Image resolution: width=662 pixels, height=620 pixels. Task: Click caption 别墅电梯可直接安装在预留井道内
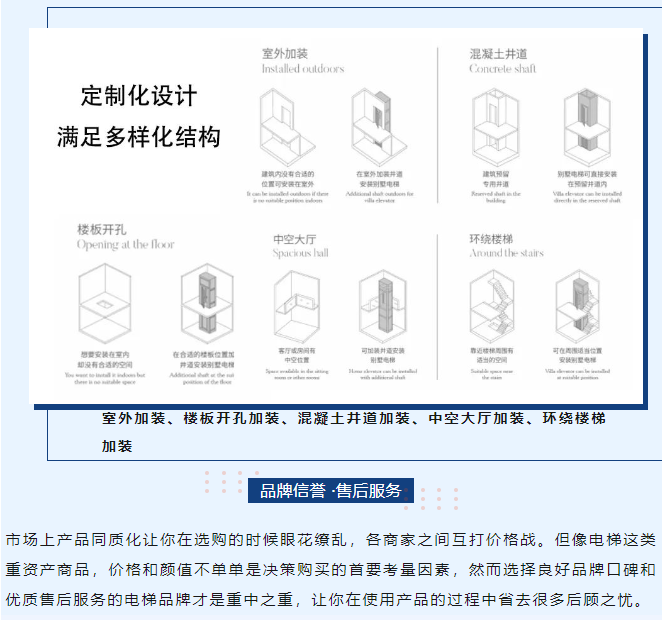click(x=587, y=179)
